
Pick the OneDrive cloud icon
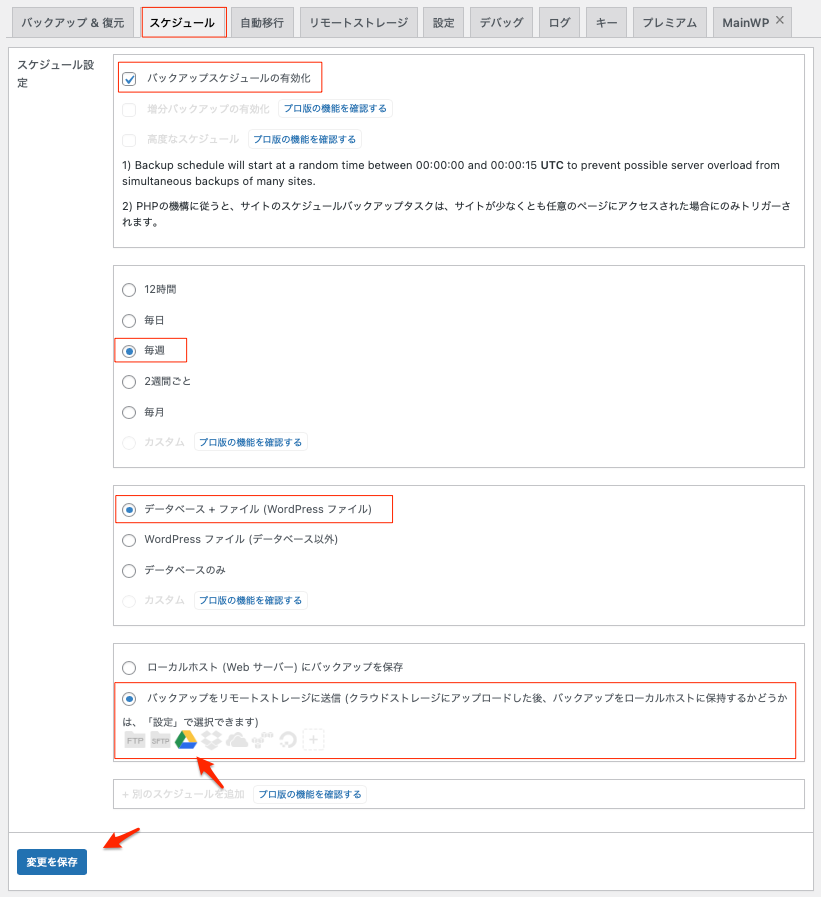click(237, 740)
